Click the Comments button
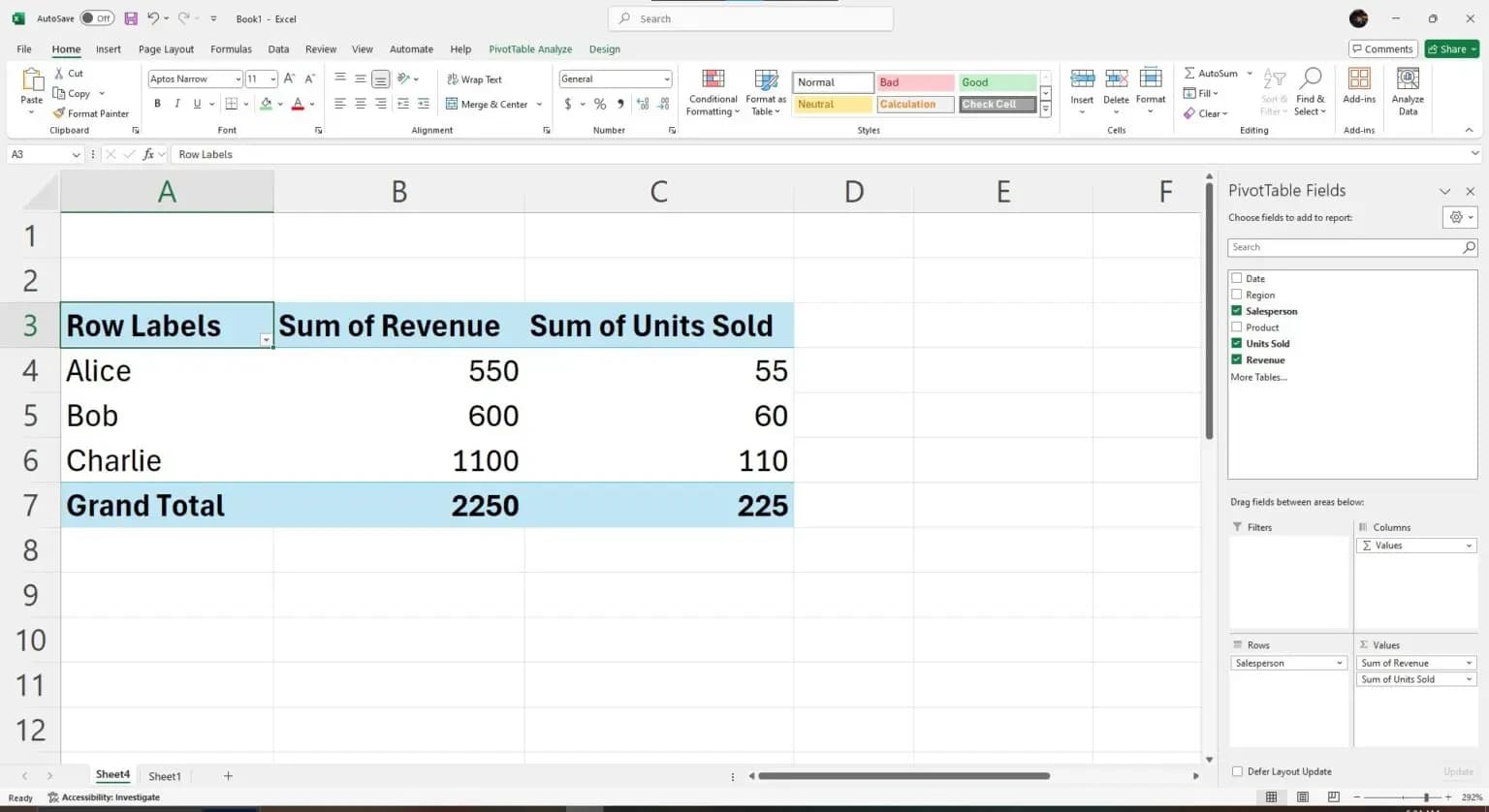The width and height of the screenshot is (1489, 812). (x=1383, y=48)
